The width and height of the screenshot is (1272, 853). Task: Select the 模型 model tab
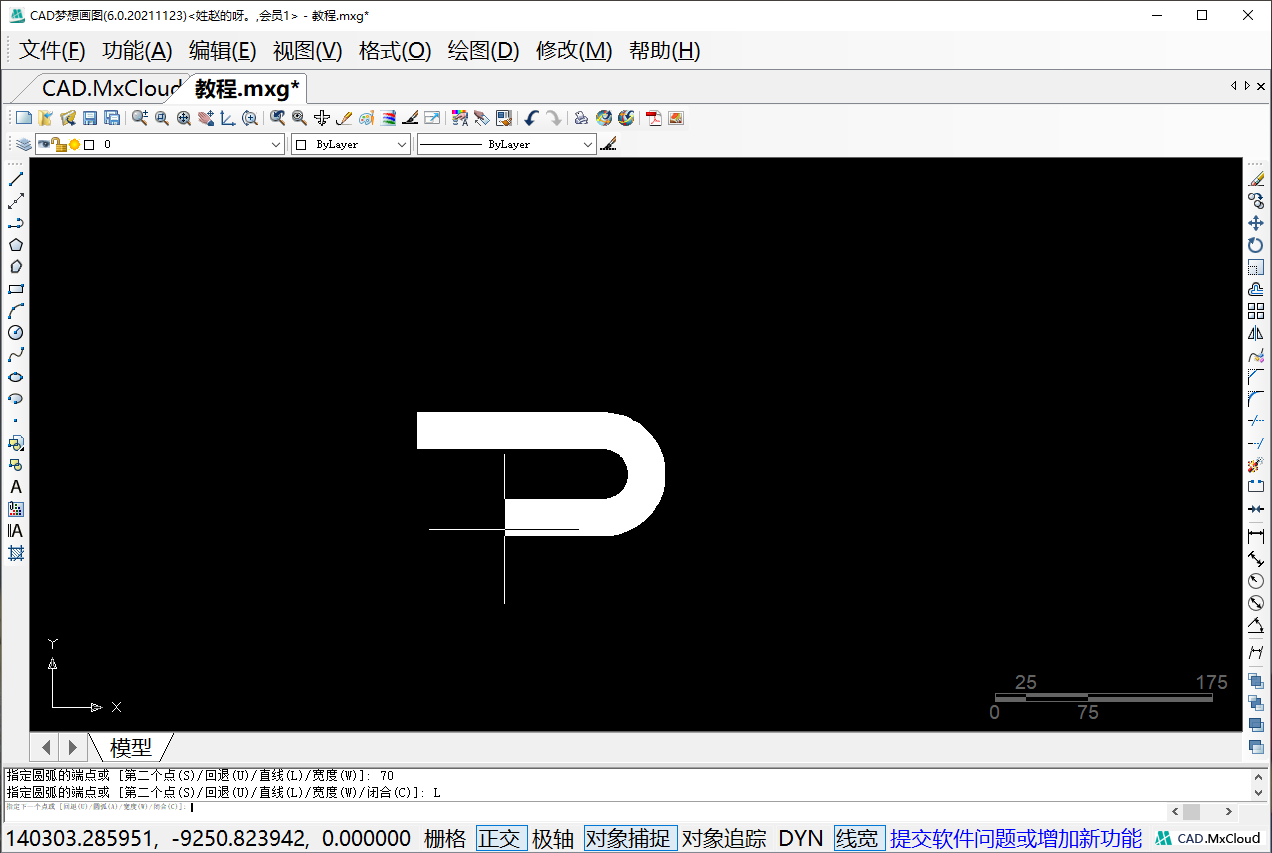click(131, 747)
